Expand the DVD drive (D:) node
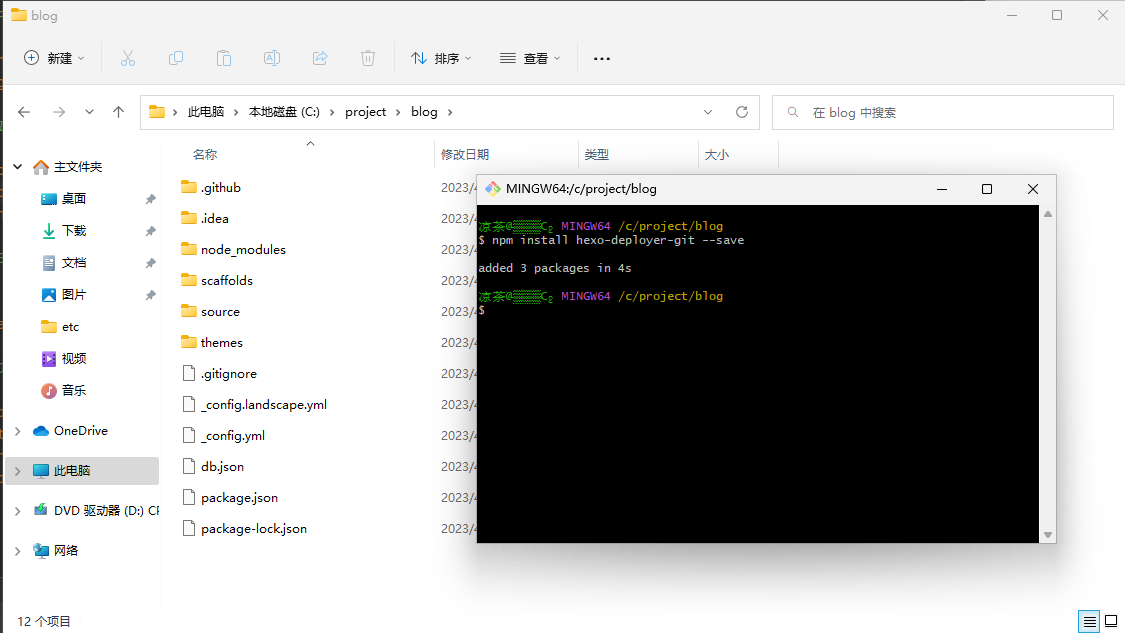This screenshot has width=1125, height=633. point(18,511)
